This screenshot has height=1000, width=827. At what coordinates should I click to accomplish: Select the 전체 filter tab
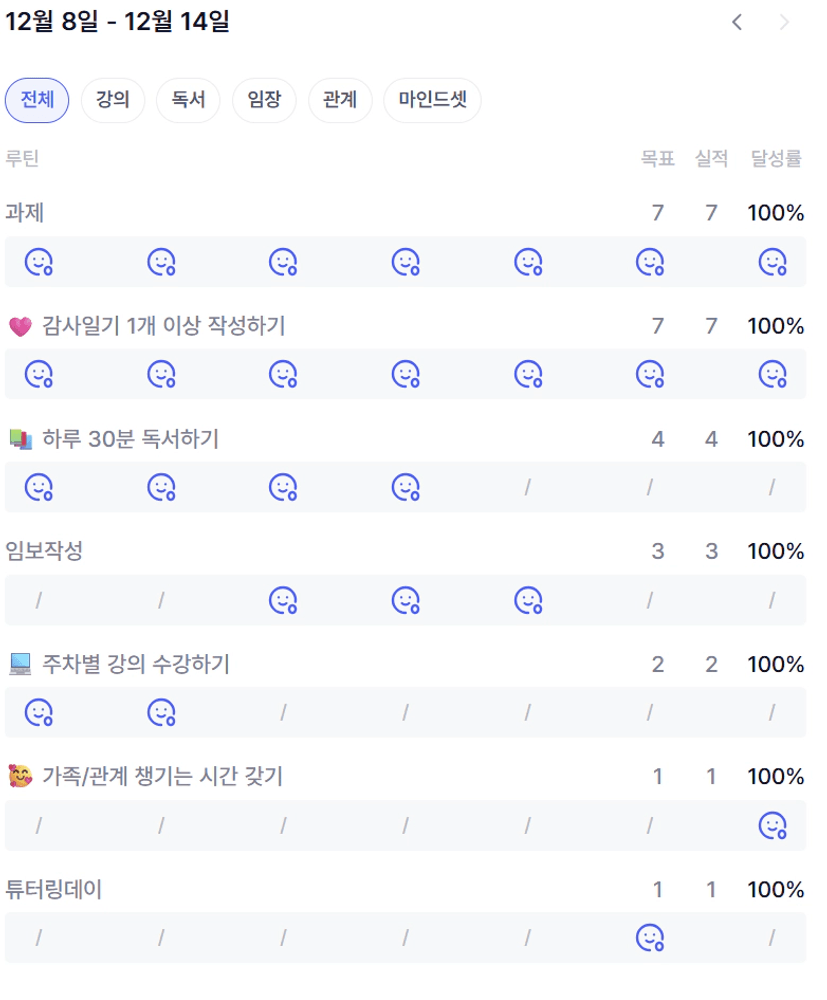pos(37,100)
